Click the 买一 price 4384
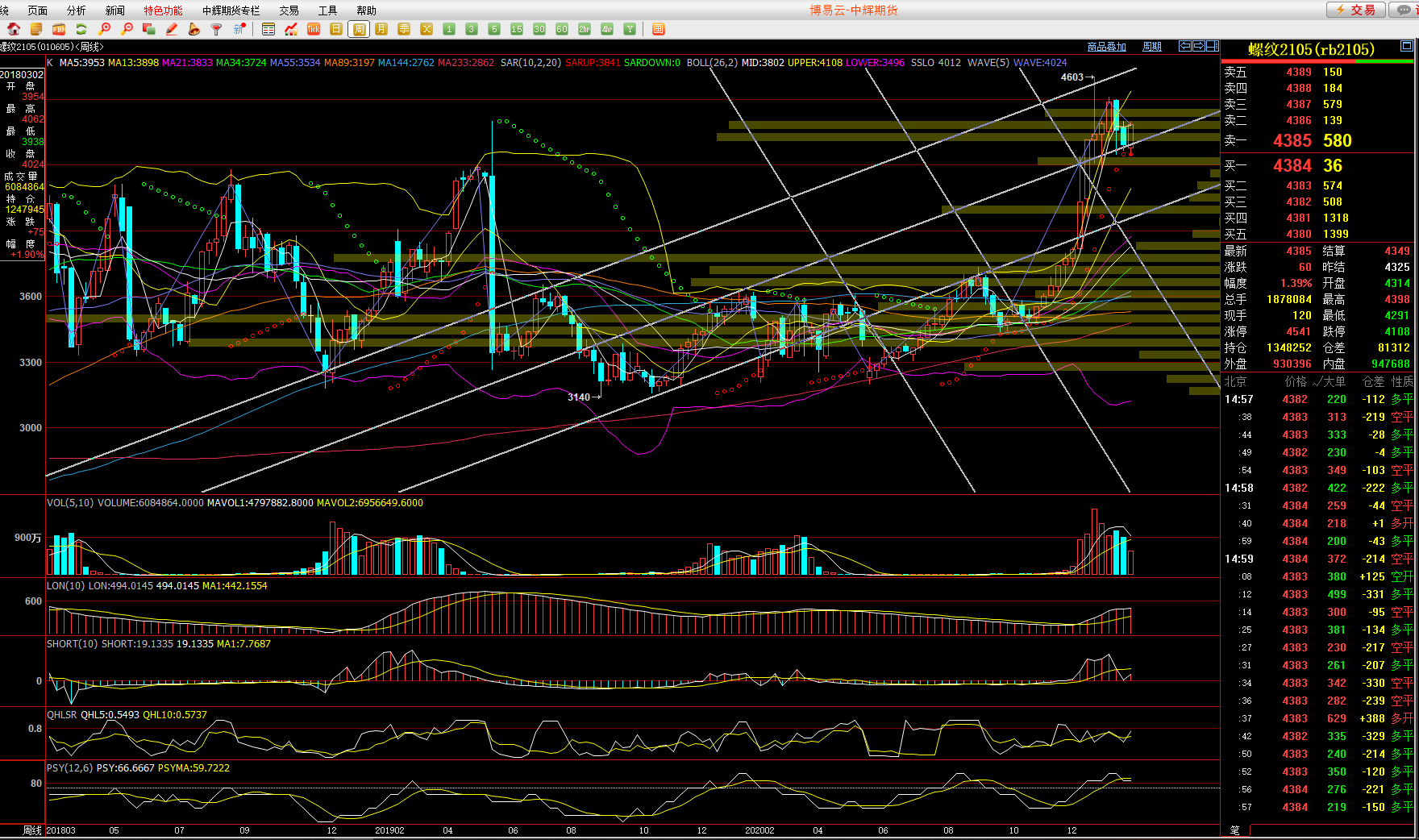Viewport: 1419px width, 840px height. (x=1292, y=165)
